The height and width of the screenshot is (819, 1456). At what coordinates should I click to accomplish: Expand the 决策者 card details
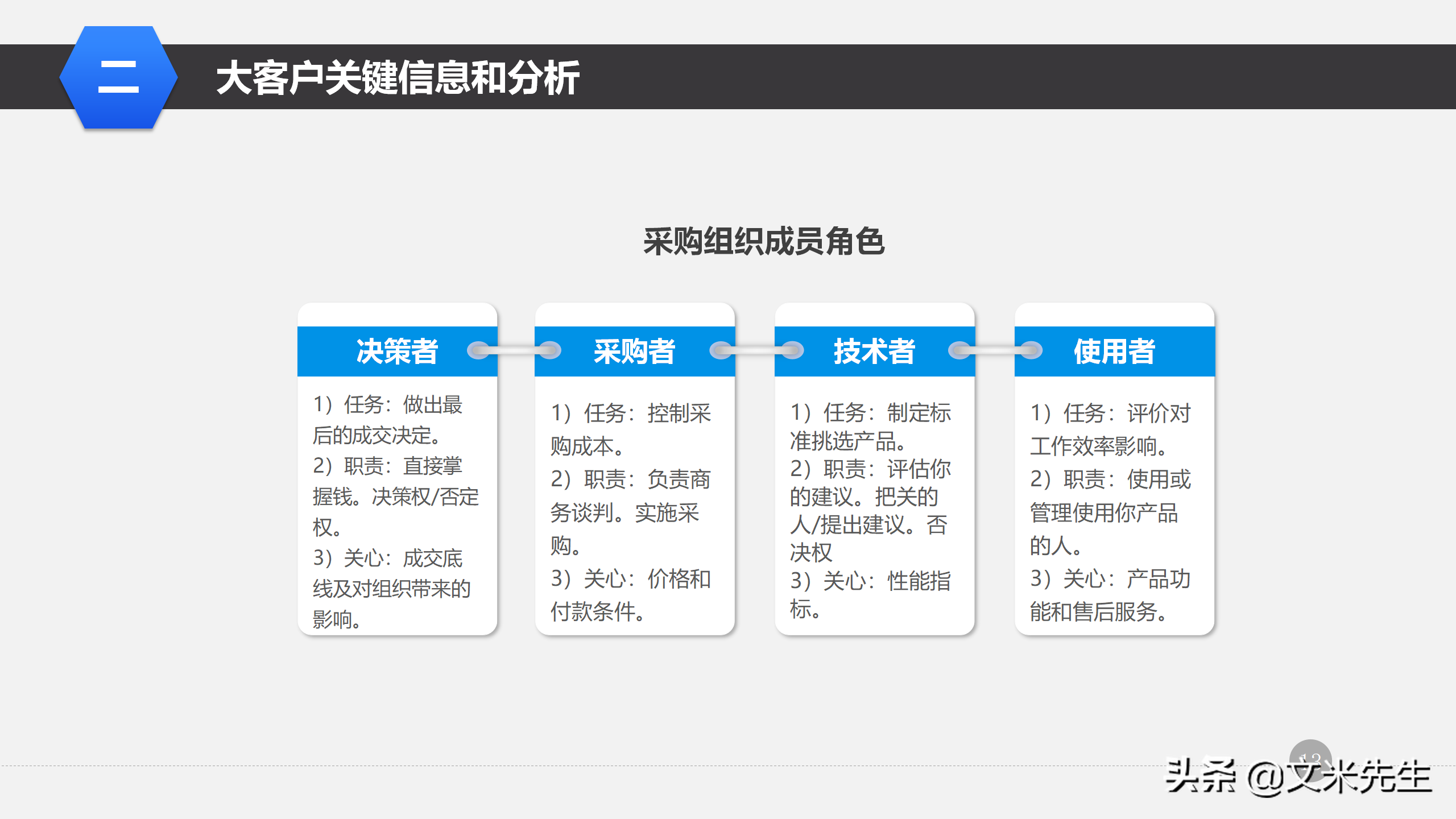(396, 512)
